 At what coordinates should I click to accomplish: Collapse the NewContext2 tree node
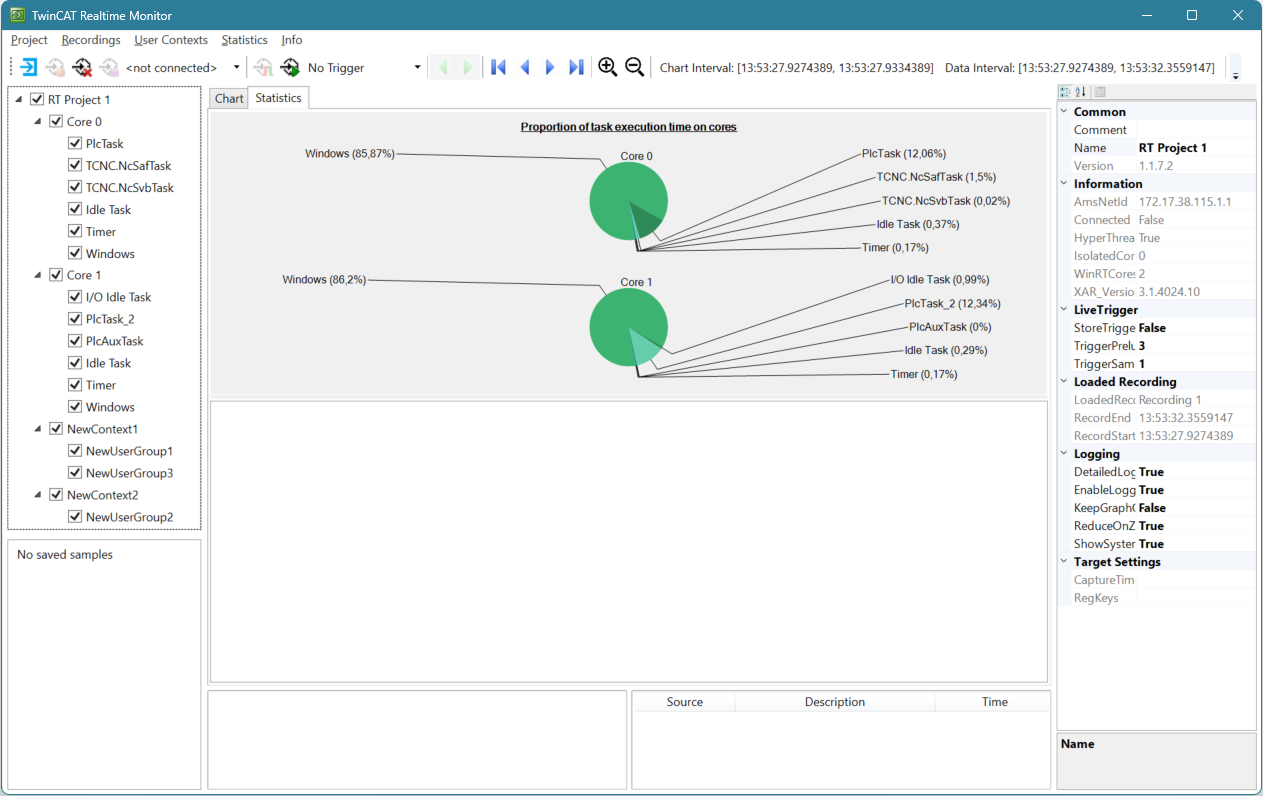[x=39, y=495]
